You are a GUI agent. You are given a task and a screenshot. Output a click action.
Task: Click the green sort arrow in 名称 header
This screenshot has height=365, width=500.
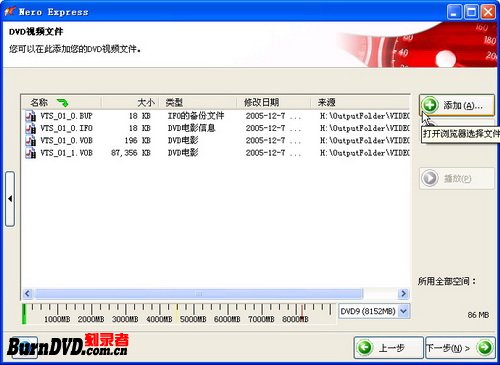[x=62, y=103]
